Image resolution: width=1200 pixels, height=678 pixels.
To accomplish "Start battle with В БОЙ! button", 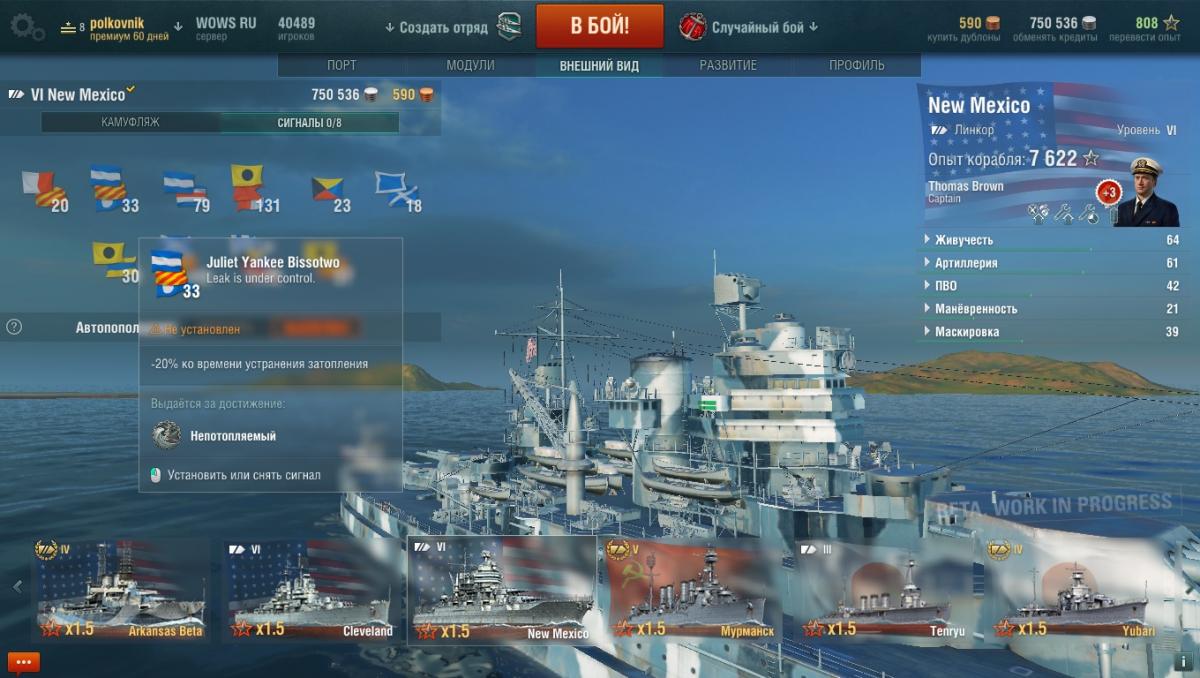I will (600, 26).
